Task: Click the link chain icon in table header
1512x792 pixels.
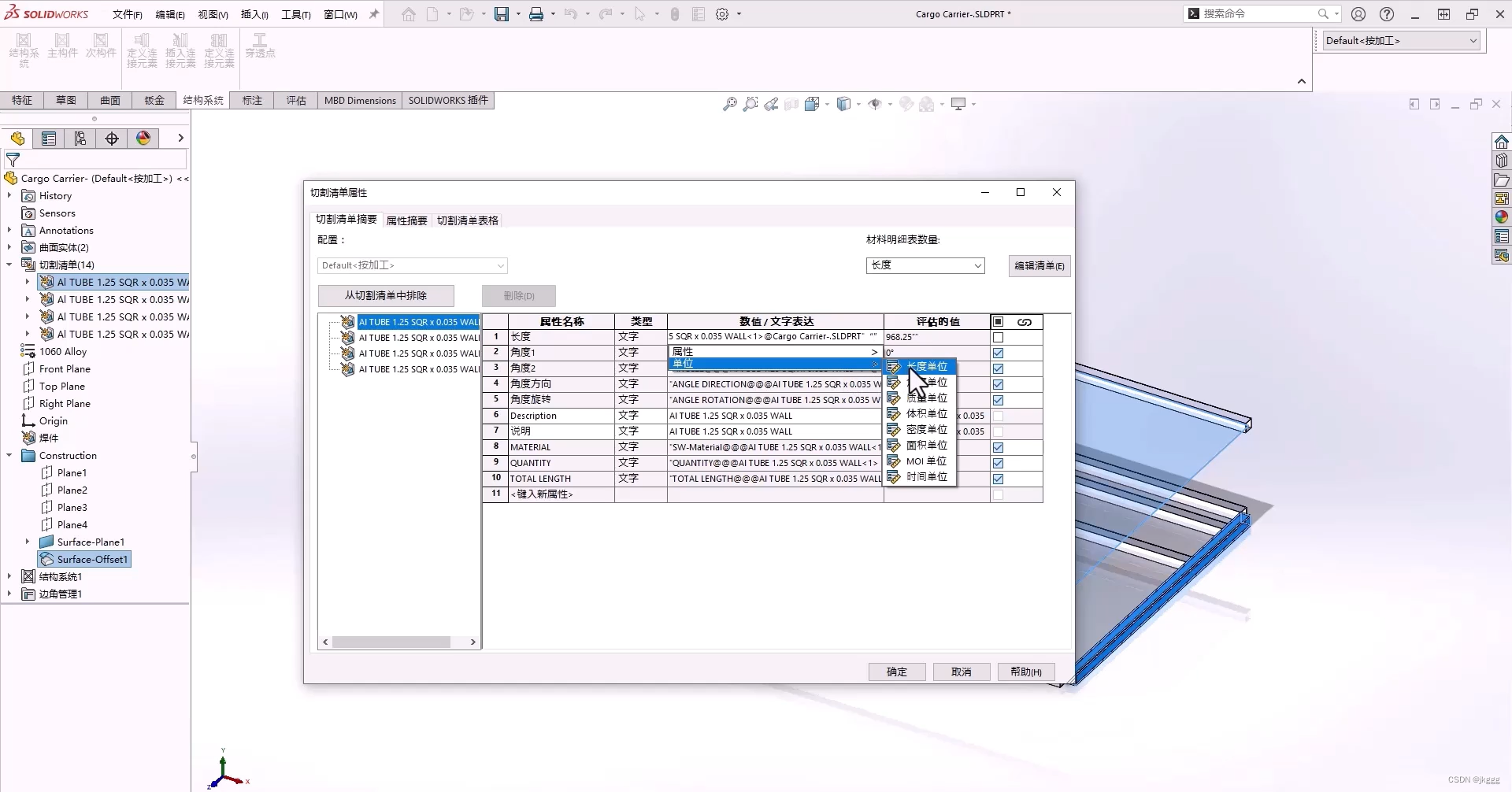Action: [1024, 322]
